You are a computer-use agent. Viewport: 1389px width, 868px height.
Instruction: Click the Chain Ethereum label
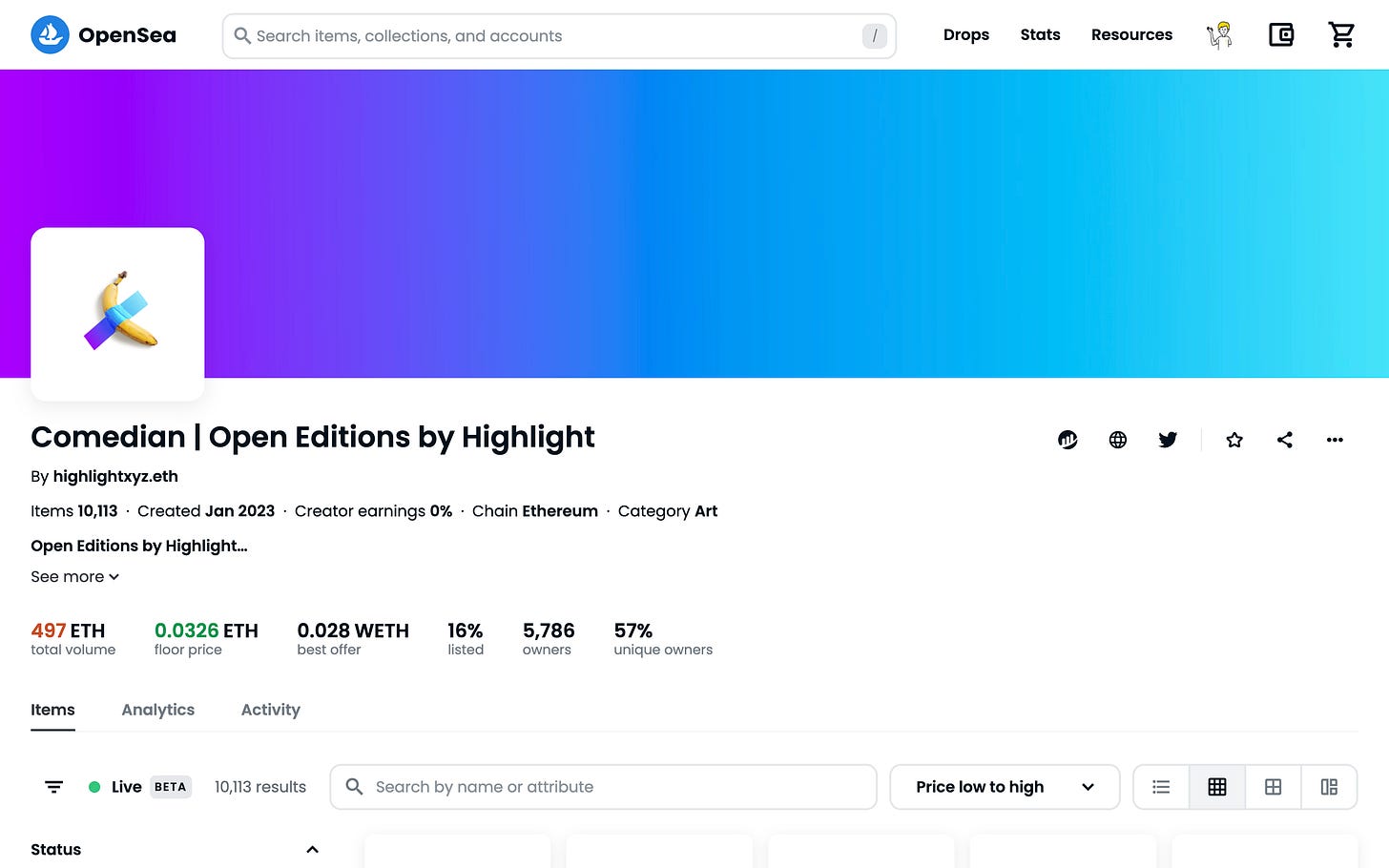[535, 511]
